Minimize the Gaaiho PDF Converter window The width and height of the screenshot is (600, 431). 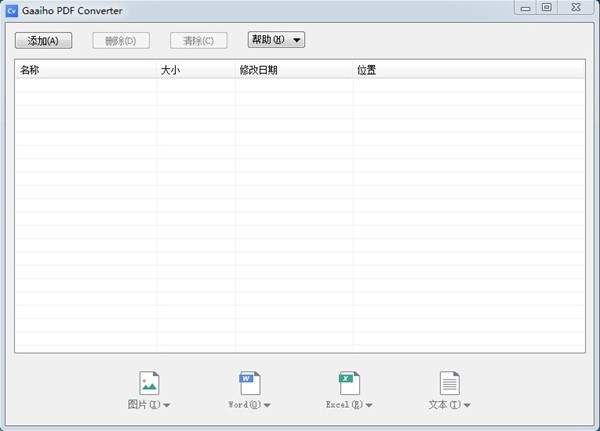(525, 8)
